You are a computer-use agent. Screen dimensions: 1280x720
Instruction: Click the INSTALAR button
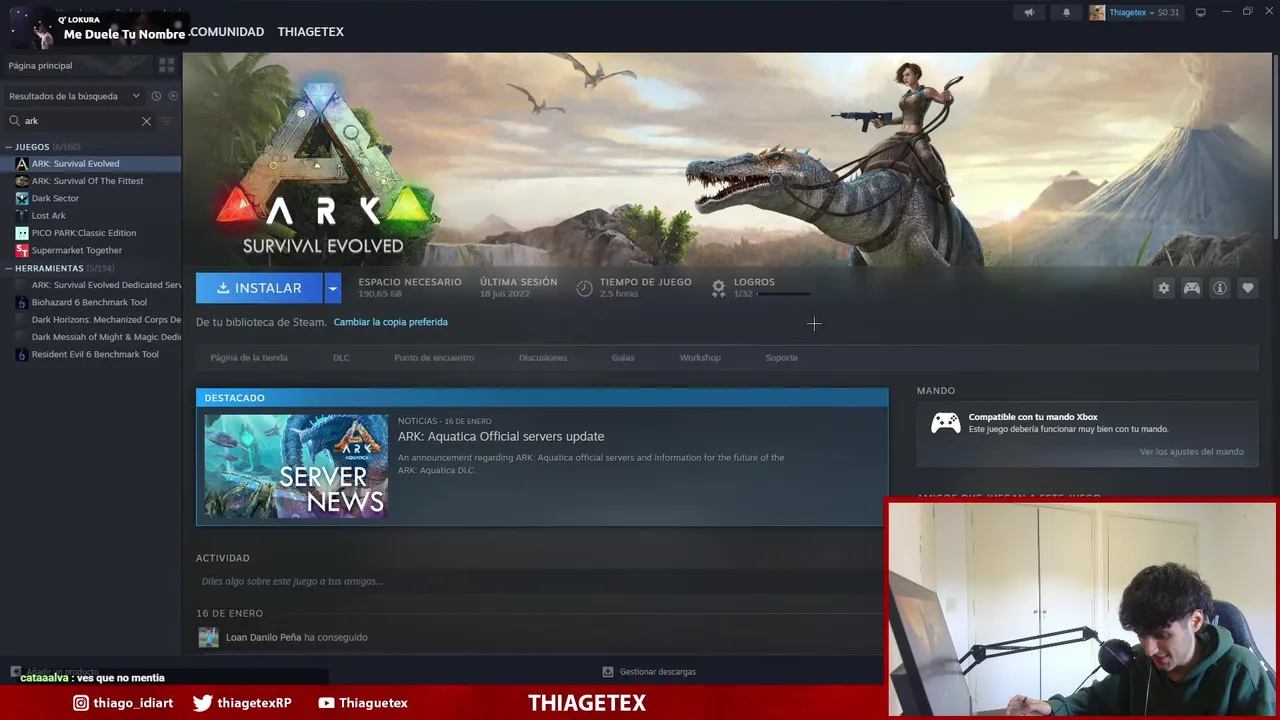(259, 288)
